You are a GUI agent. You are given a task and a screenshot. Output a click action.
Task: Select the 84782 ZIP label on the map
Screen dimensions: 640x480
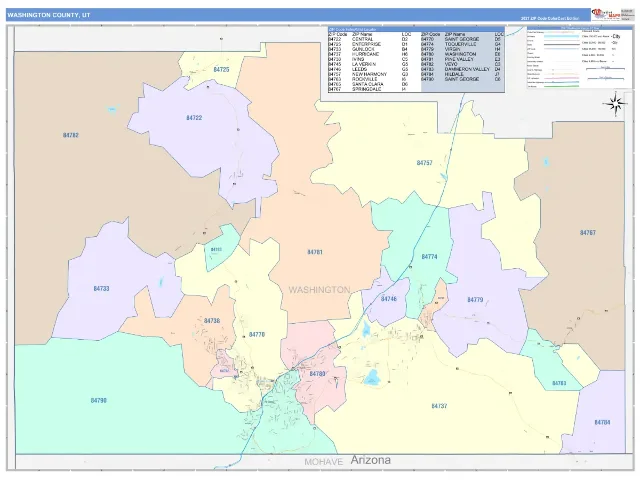click(71, 135)
